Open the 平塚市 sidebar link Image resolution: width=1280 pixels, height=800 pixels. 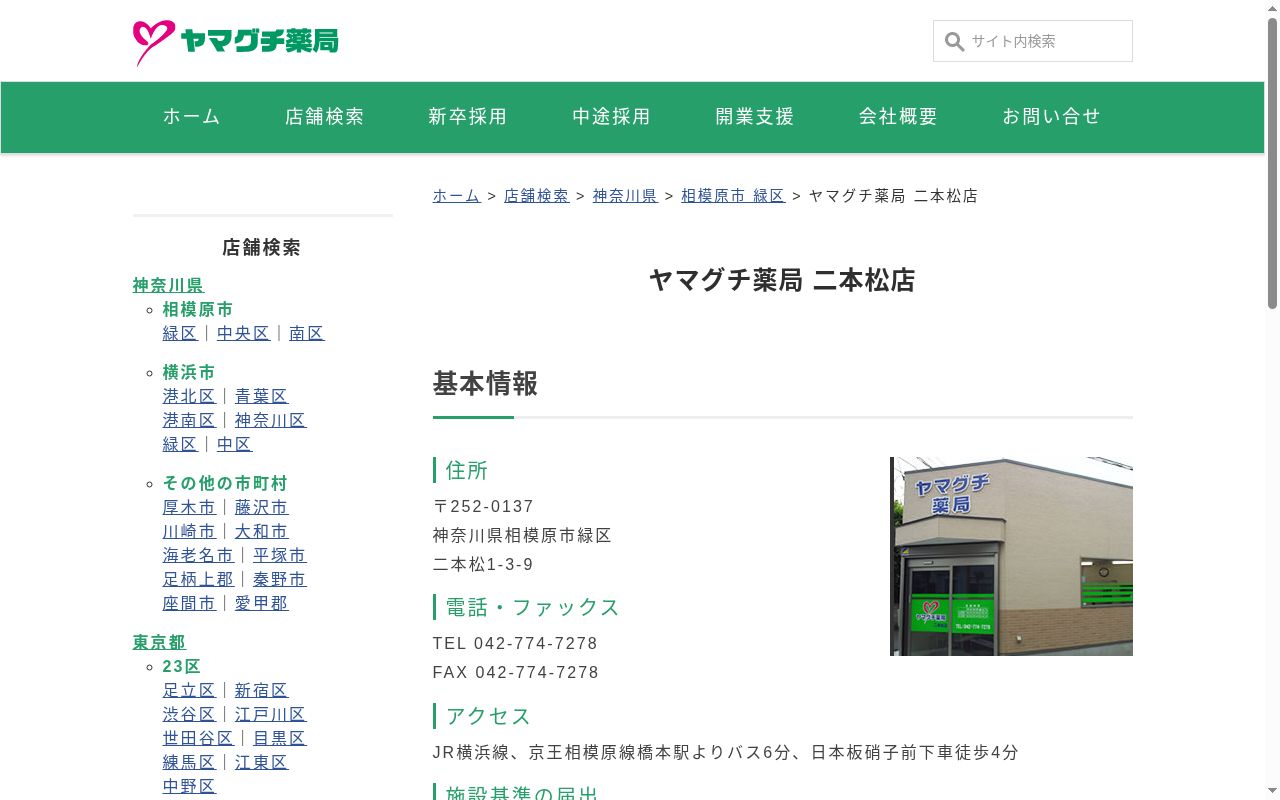click(x=280, y=556)
